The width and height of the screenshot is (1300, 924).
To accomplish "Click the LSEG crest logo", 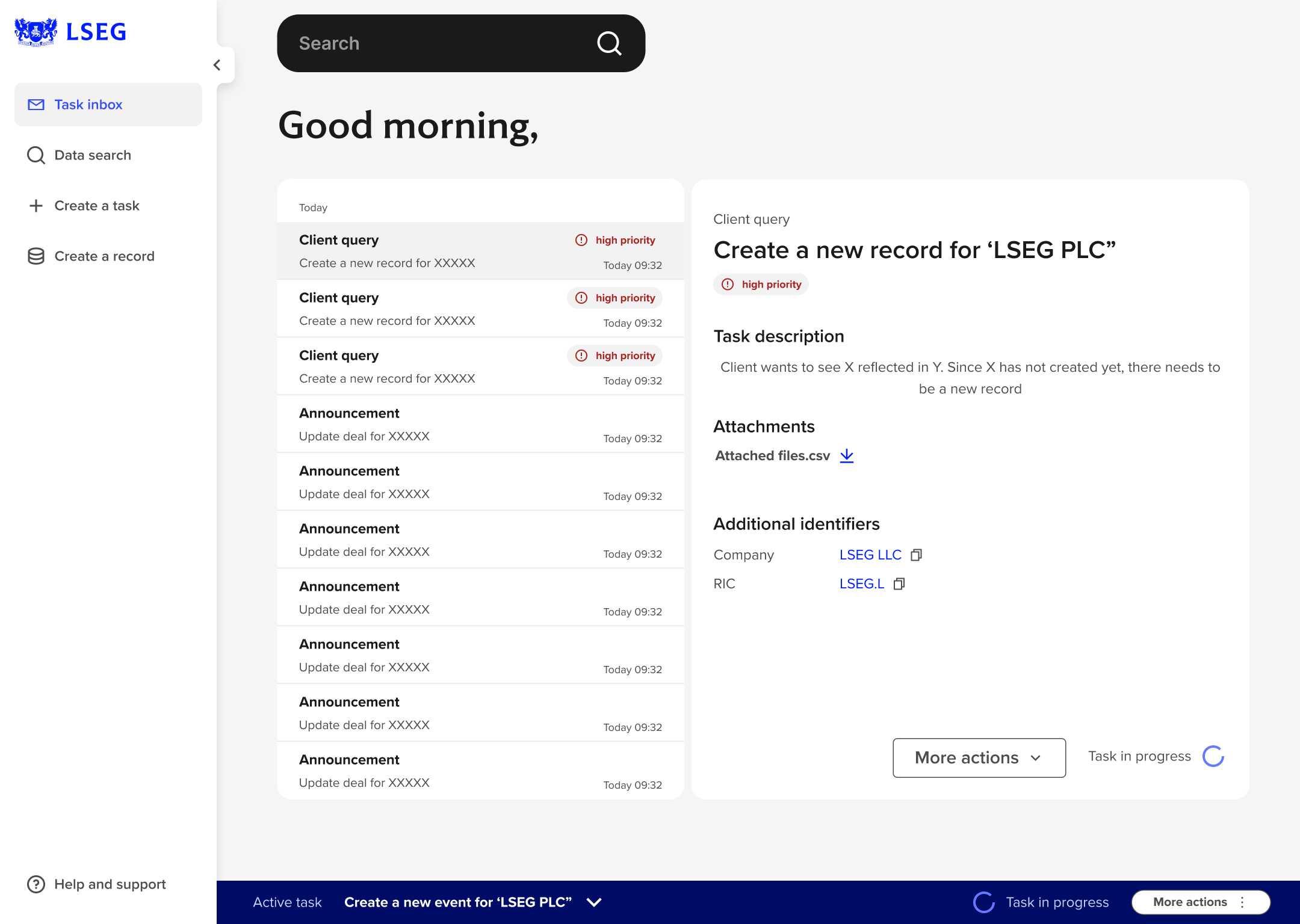I will click(35, 31).
